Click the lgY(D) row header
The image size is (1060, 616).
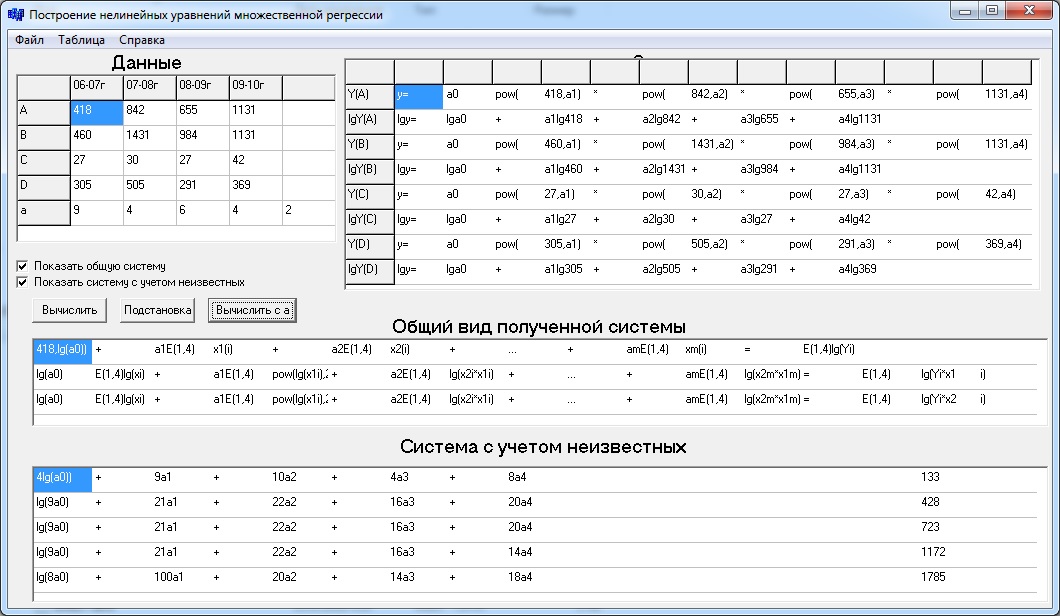(370, 272)
